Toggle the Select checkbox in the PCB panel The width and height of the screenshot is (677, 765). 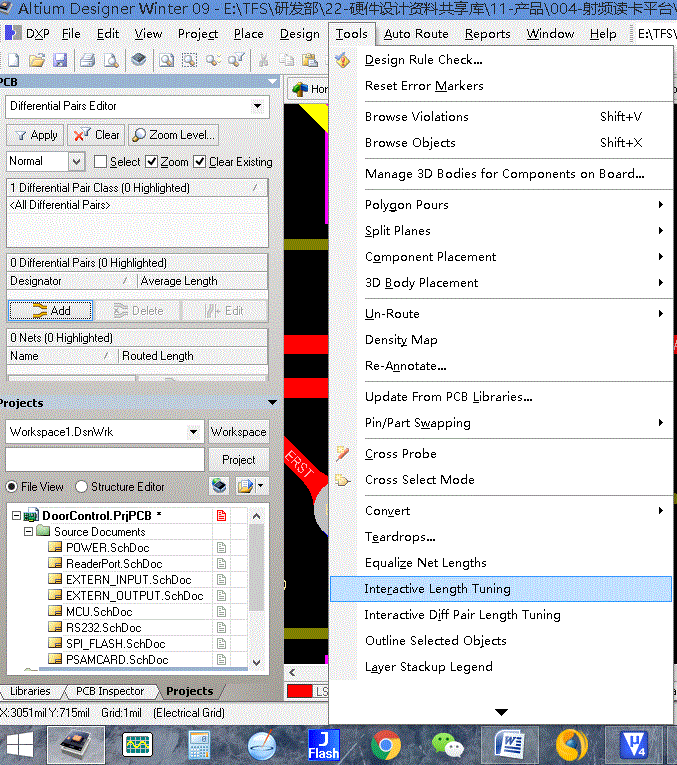(x=100, y=161)
